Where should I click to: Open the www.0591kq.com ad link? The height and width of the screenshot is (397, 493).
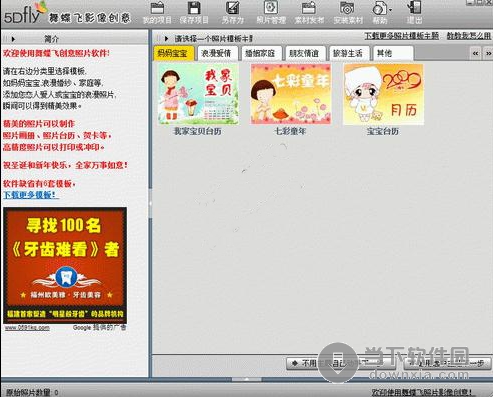[x=27, y=328]
